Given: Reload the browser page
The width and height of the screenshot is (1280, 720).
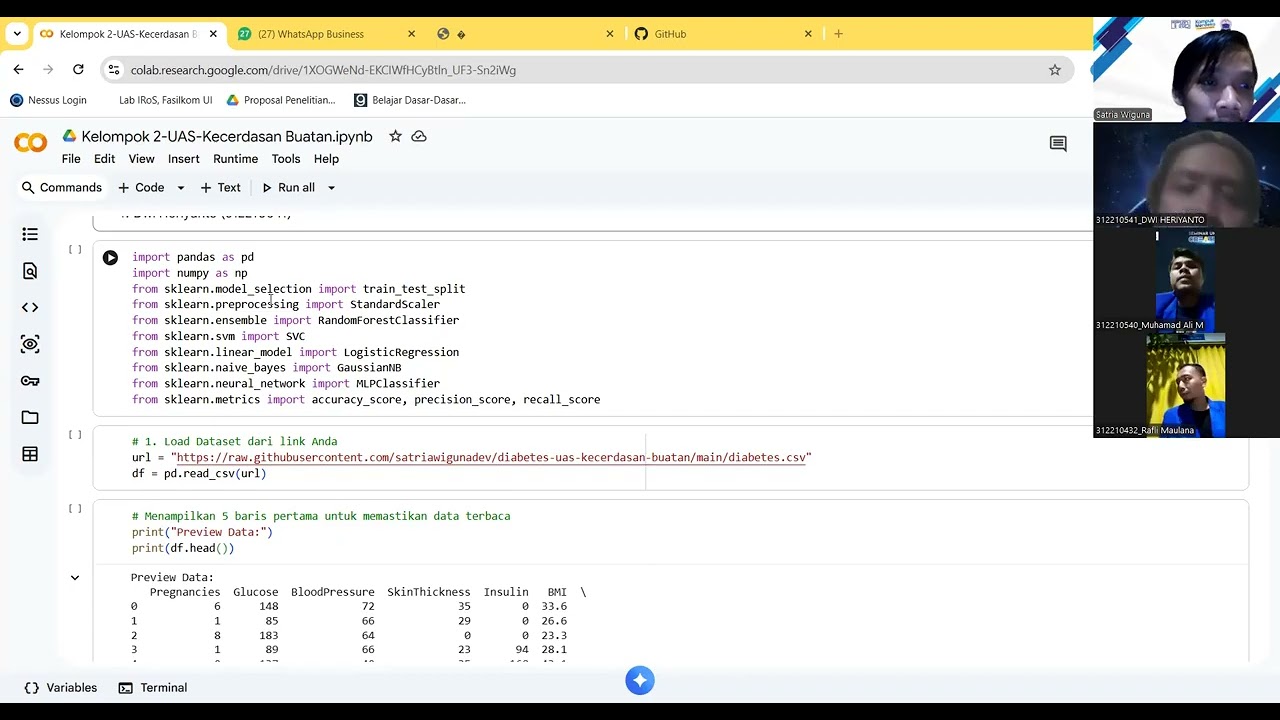Looking at the screenshot, I should click(78, 70).
